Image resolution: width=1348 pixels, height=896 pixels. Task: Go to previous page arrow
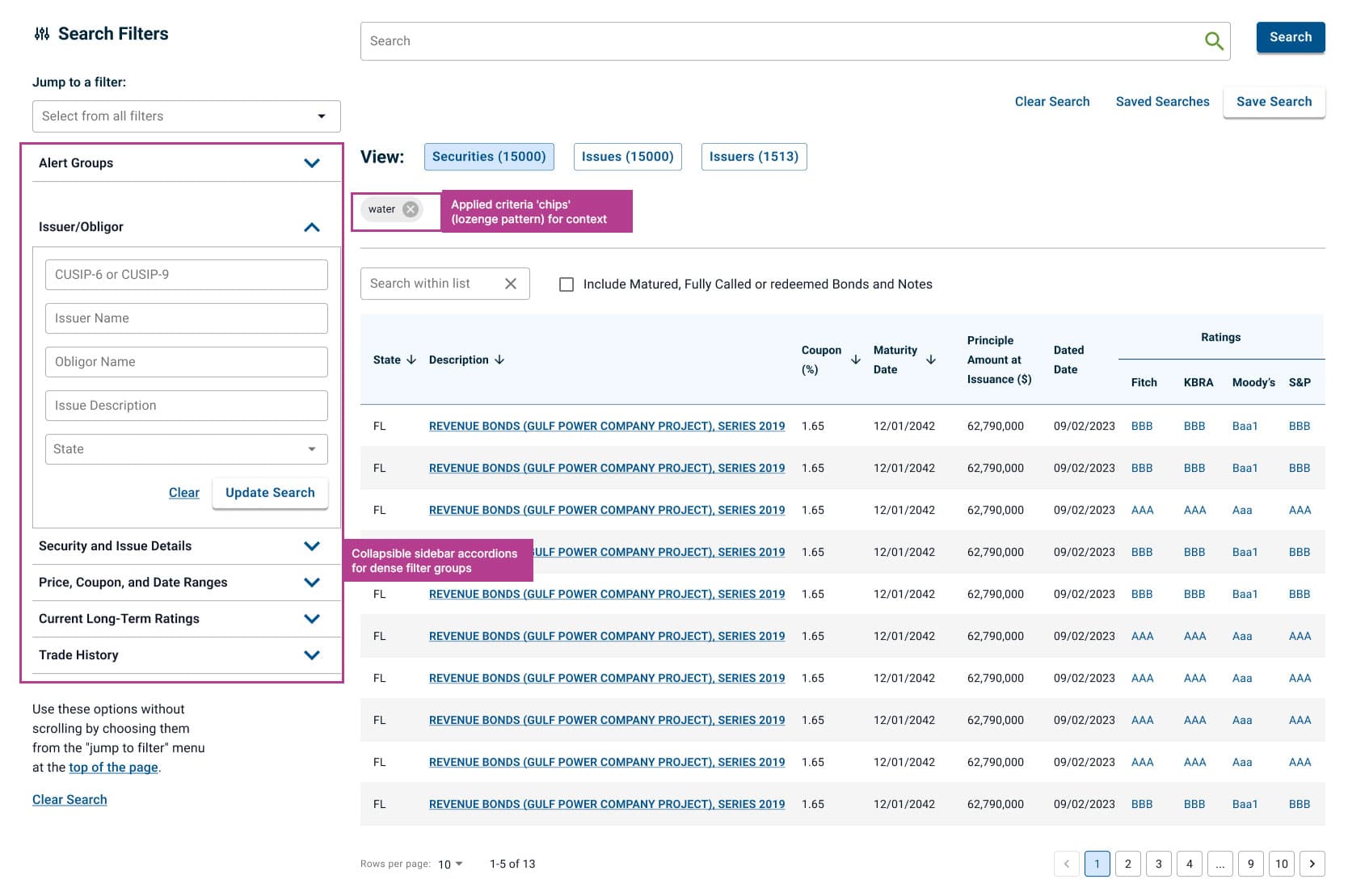click(1067, 864)
